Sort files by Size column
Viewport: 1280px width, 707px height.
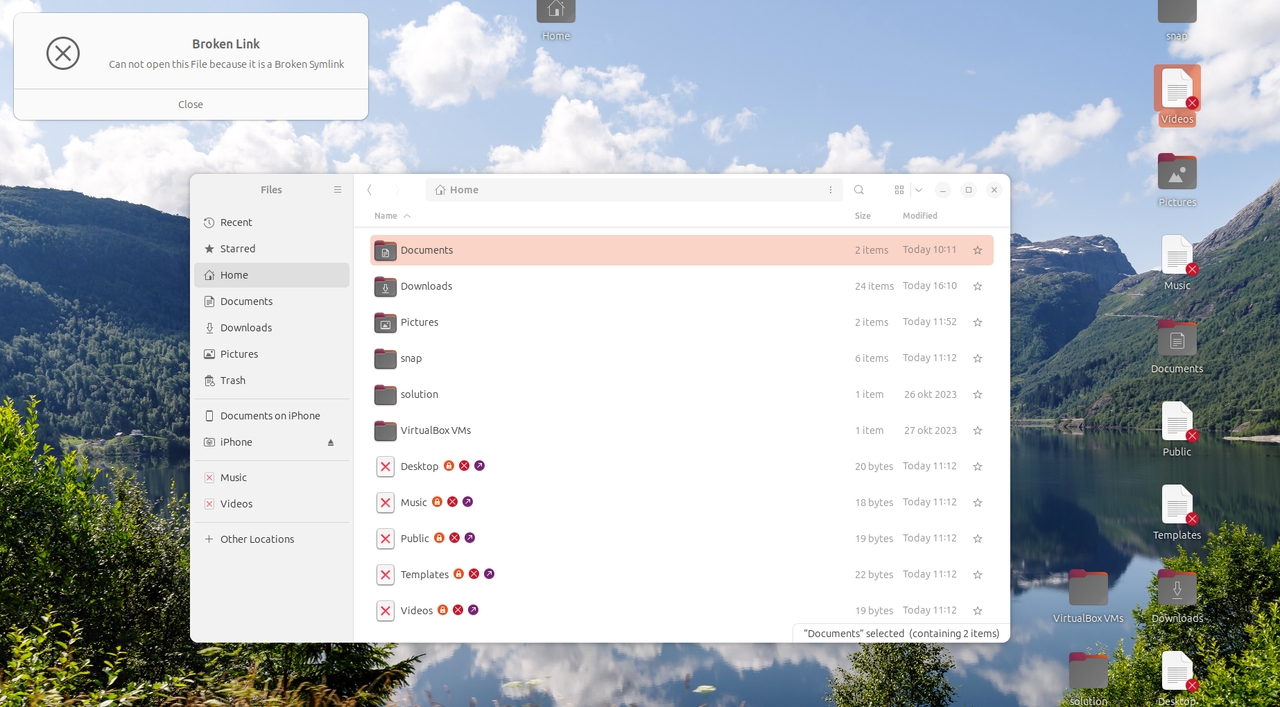tap(863, 216)
